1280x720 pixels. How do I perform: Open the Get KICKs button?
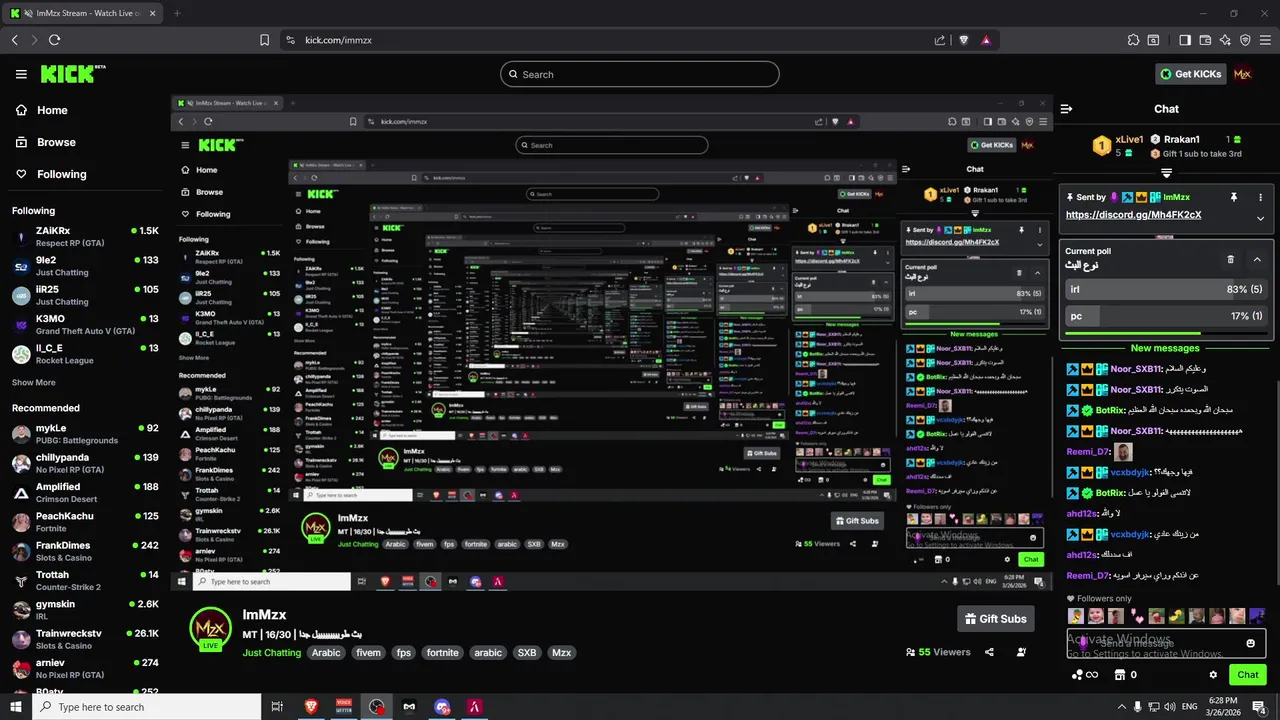[x=1190, y=74]
